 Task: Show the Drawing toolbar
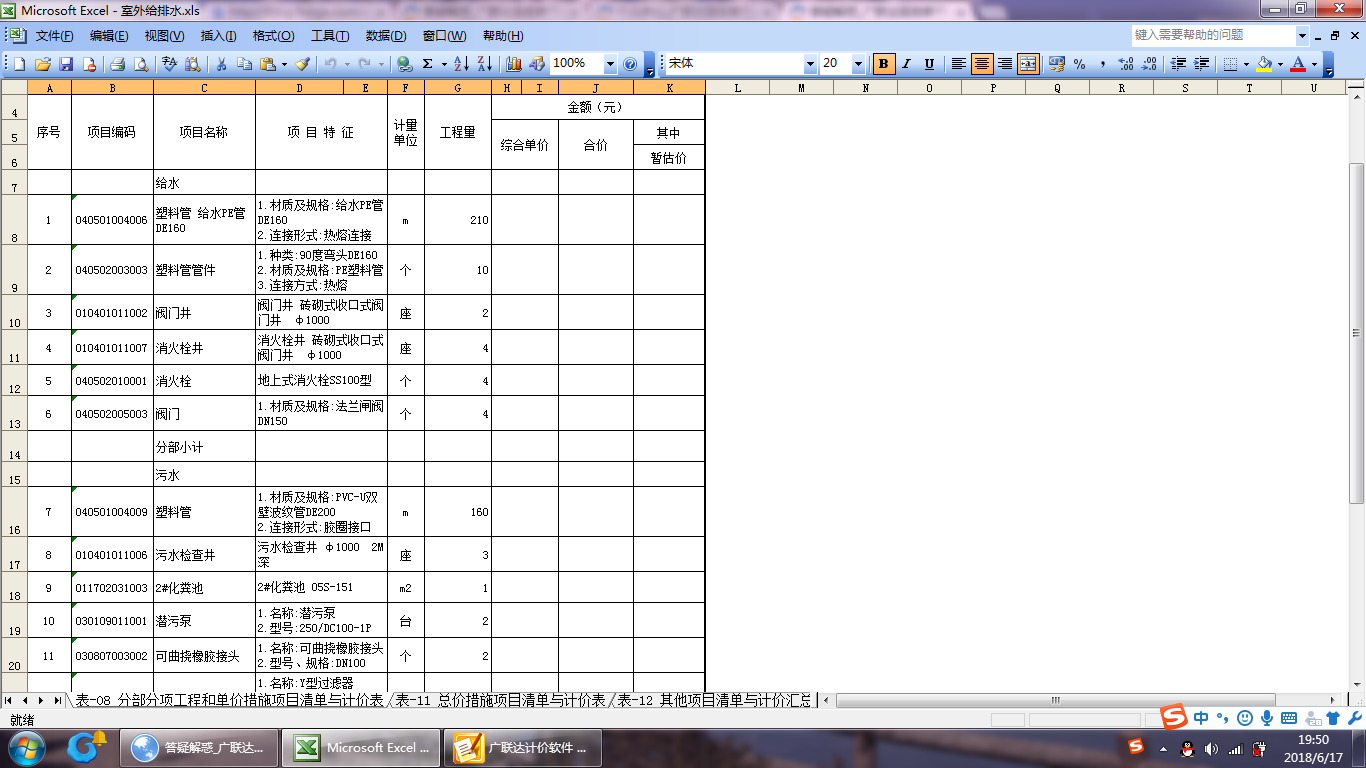[537, 63]
